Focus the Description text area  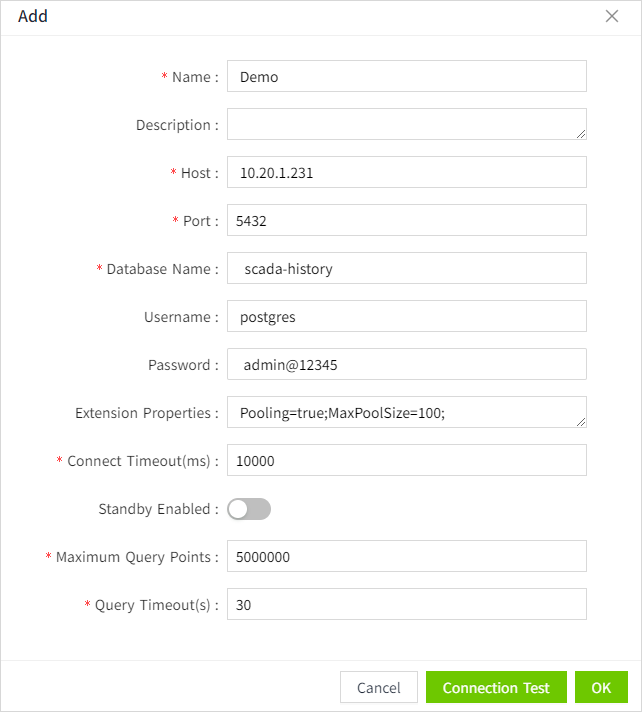pyautogui.click(x=400, y=124)
